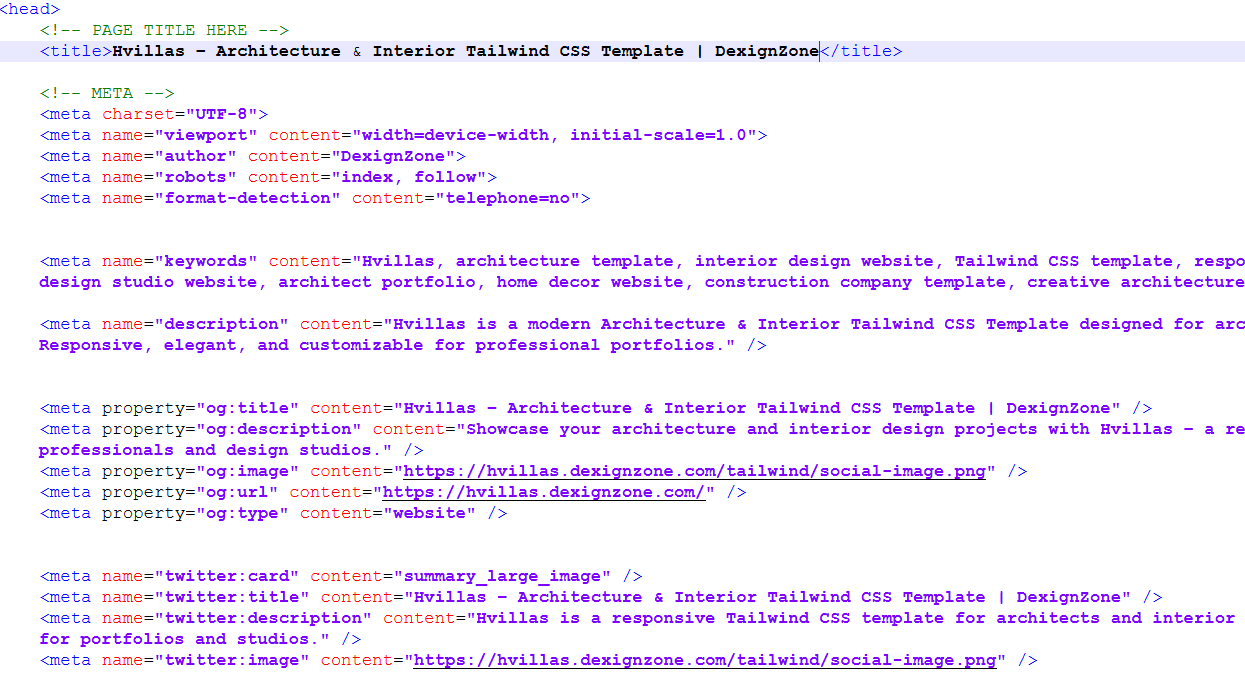Click the closing title tag
Viewport: 1245px width, 681px height.
click(x=861, y=51)
